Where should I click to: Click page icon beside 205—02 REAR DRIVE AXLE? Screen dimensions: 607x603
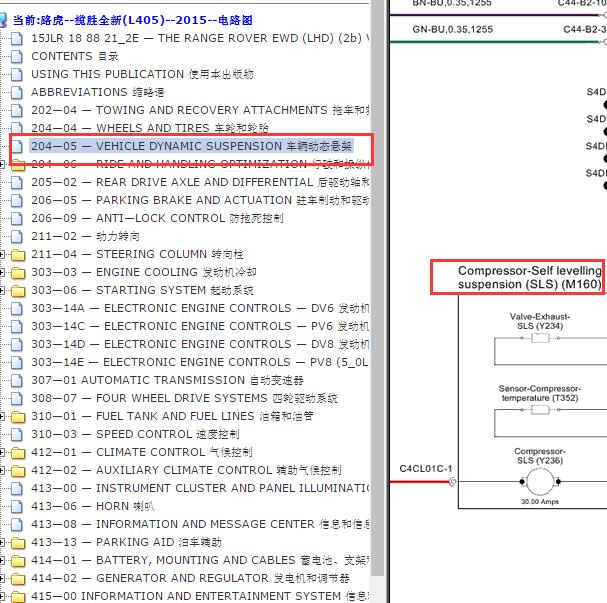(17, 182)
